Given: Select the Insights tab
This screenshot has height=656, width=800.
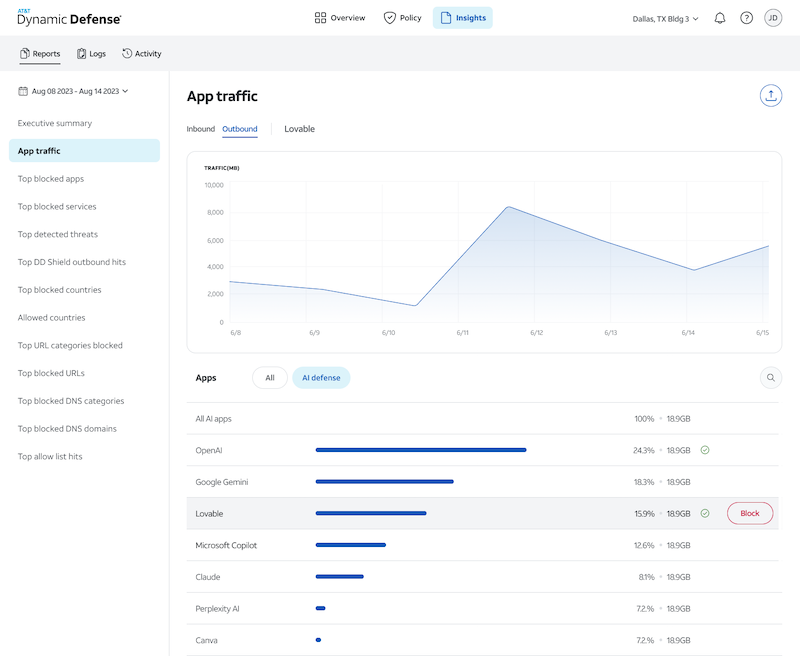Looking at the screenshot, I should click(x=463, y=18).
